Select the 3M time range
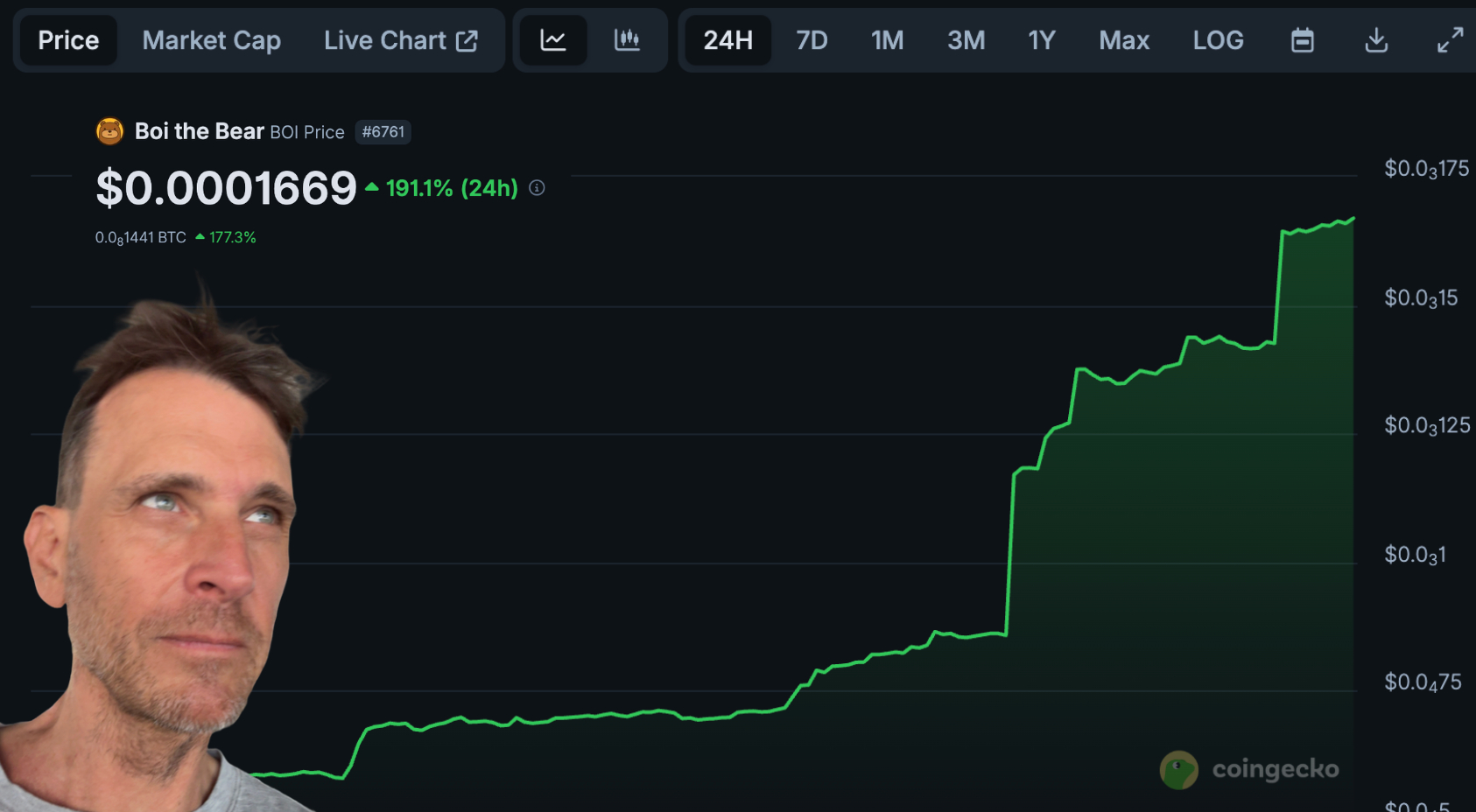 [966, 40]
